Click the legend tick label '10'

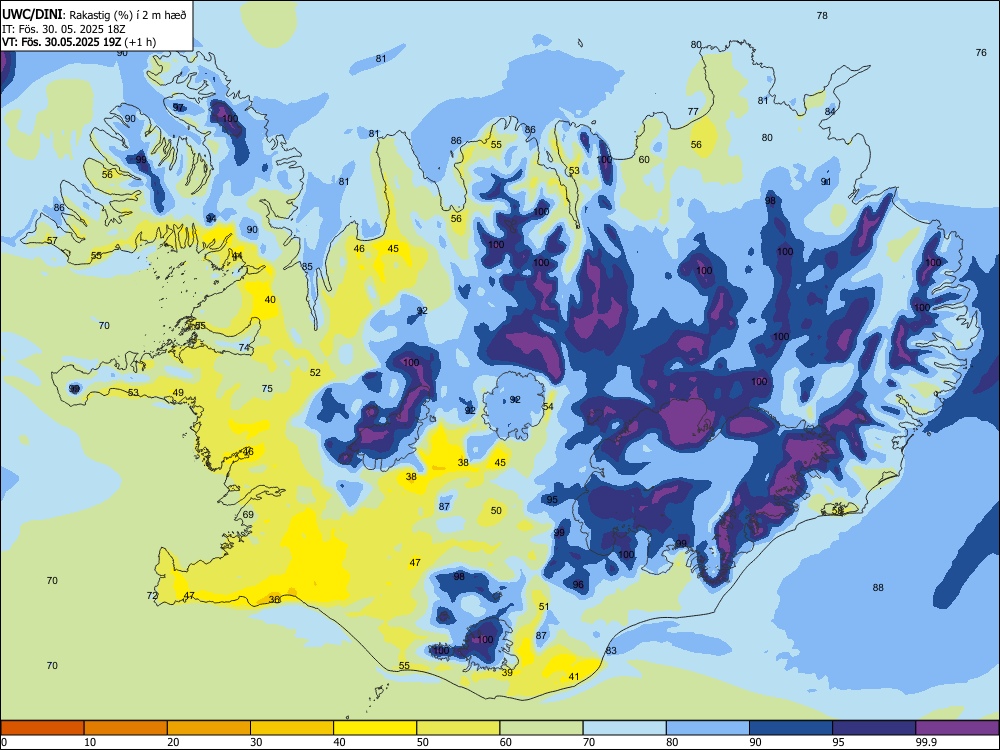90,742
